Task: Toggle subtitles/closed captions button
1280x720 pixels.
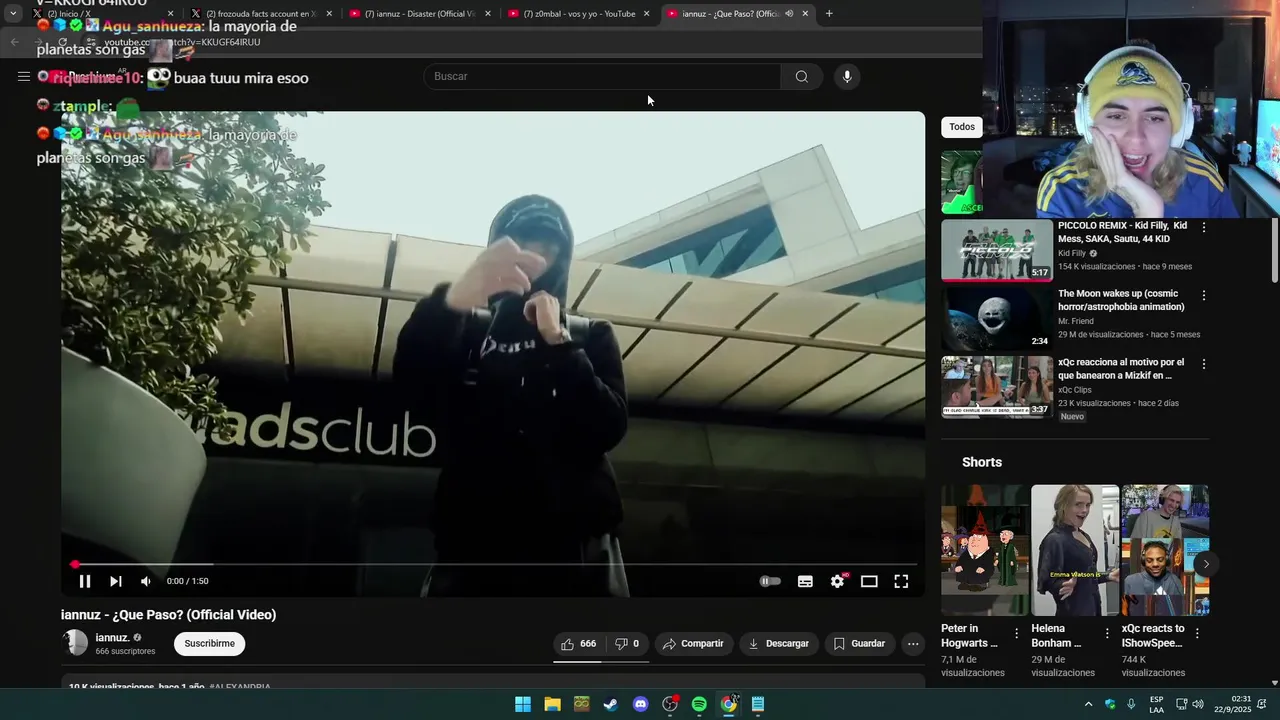Action: [805, 581]
